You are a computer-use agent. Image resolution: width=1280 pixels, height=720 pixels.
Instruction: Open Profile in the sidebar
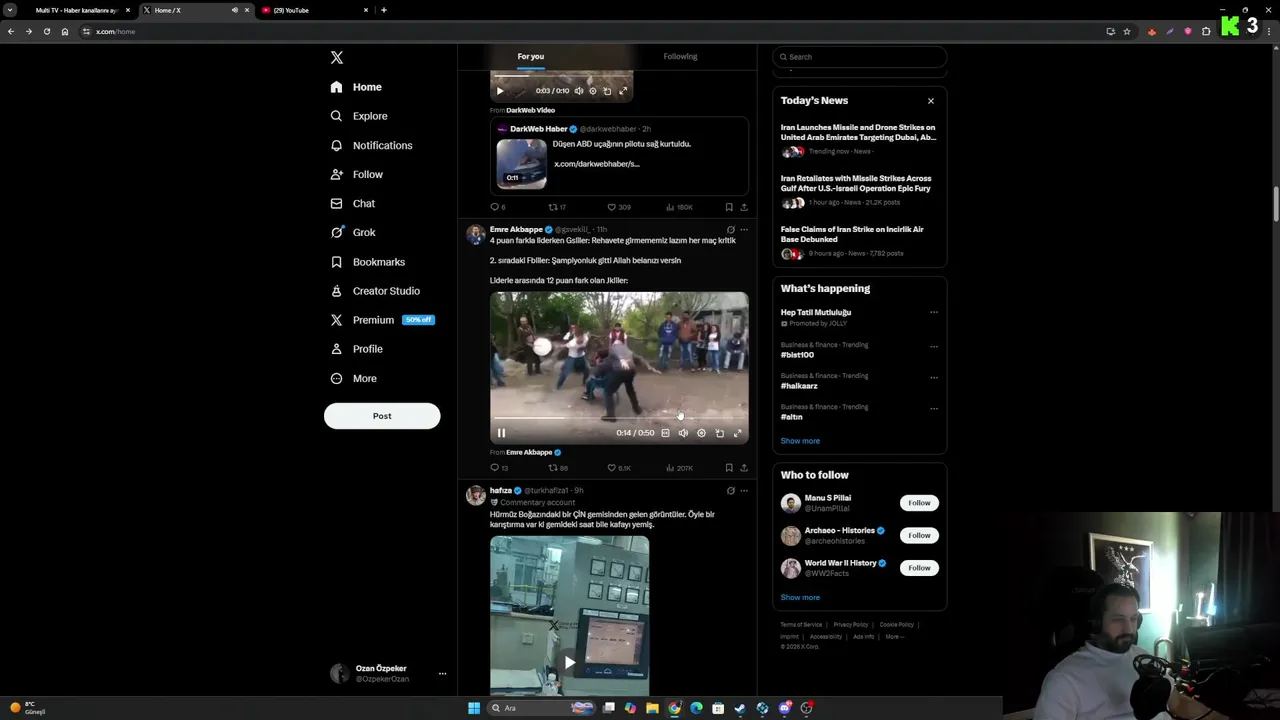357,349
